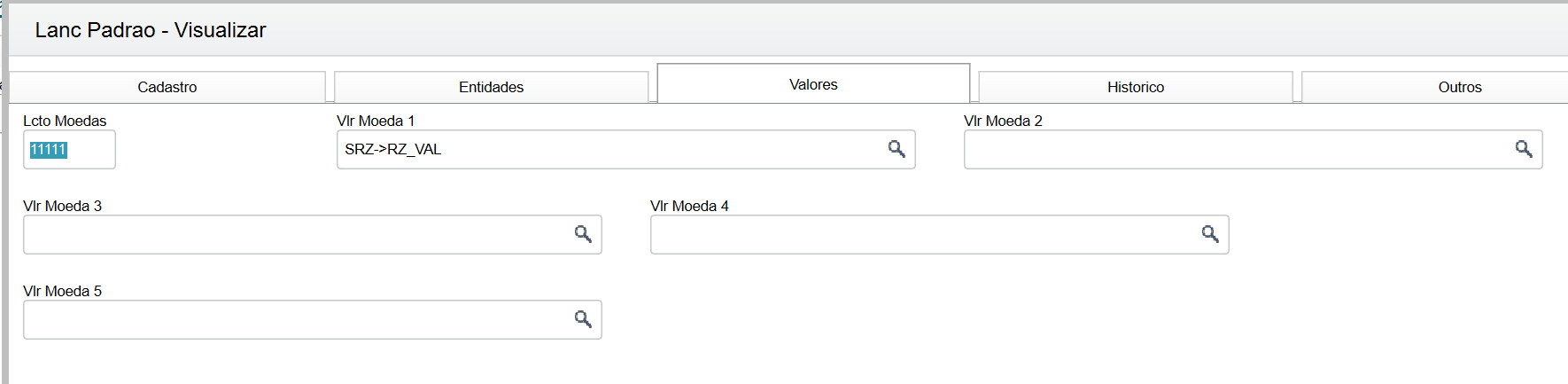The image size is (1568, 384).
Task: Show the Outros tab
Action: [1459, 87]
